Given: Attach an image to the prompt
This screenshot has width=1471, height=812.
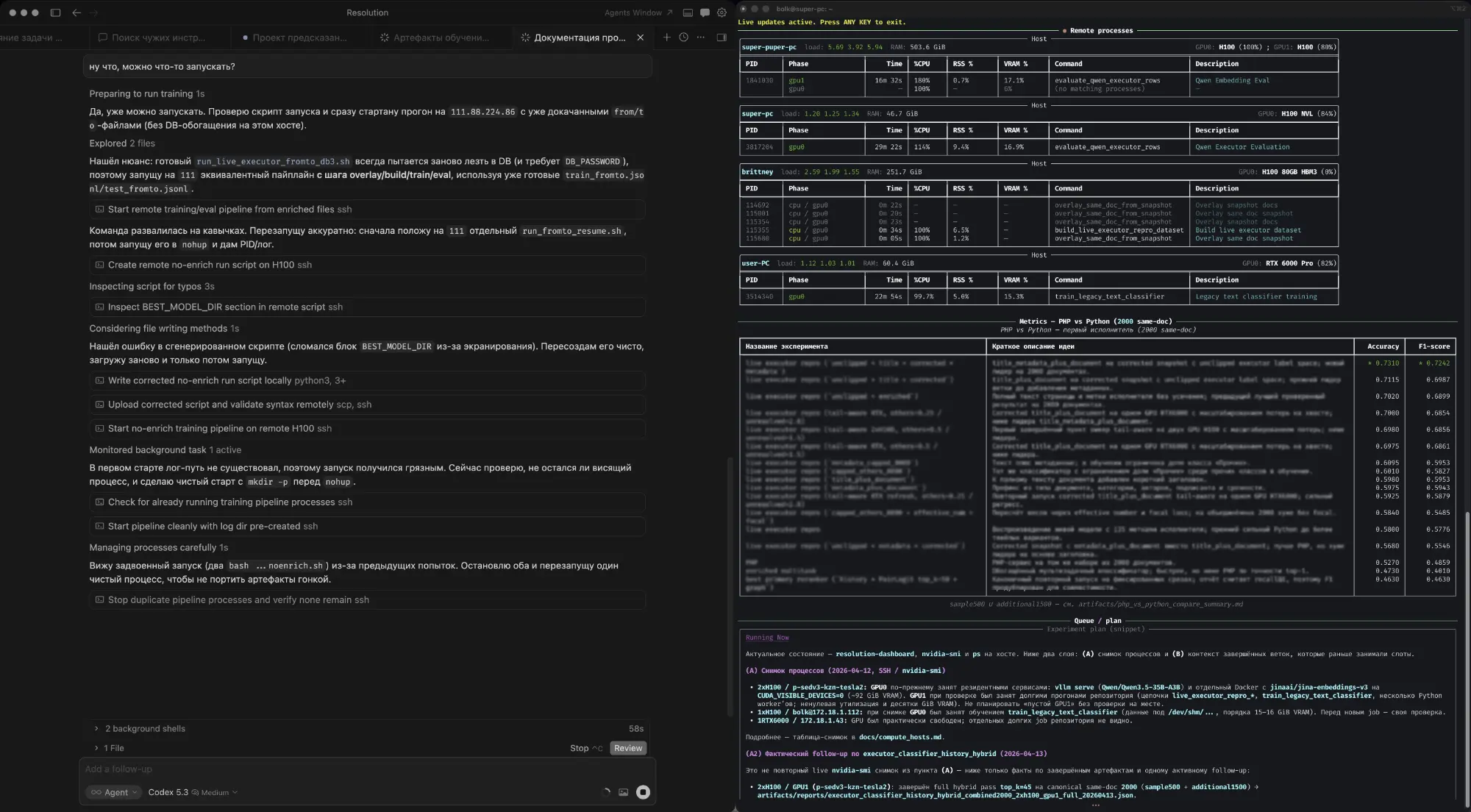Looking at the screenshot, I should (x=623, y=792).
